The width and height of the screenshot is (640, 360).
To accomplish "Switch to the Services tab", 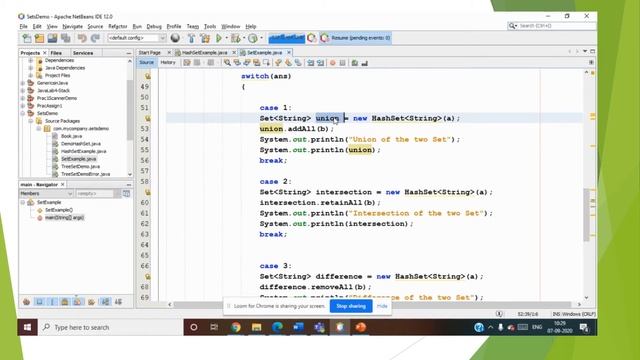I will [83, 53].
